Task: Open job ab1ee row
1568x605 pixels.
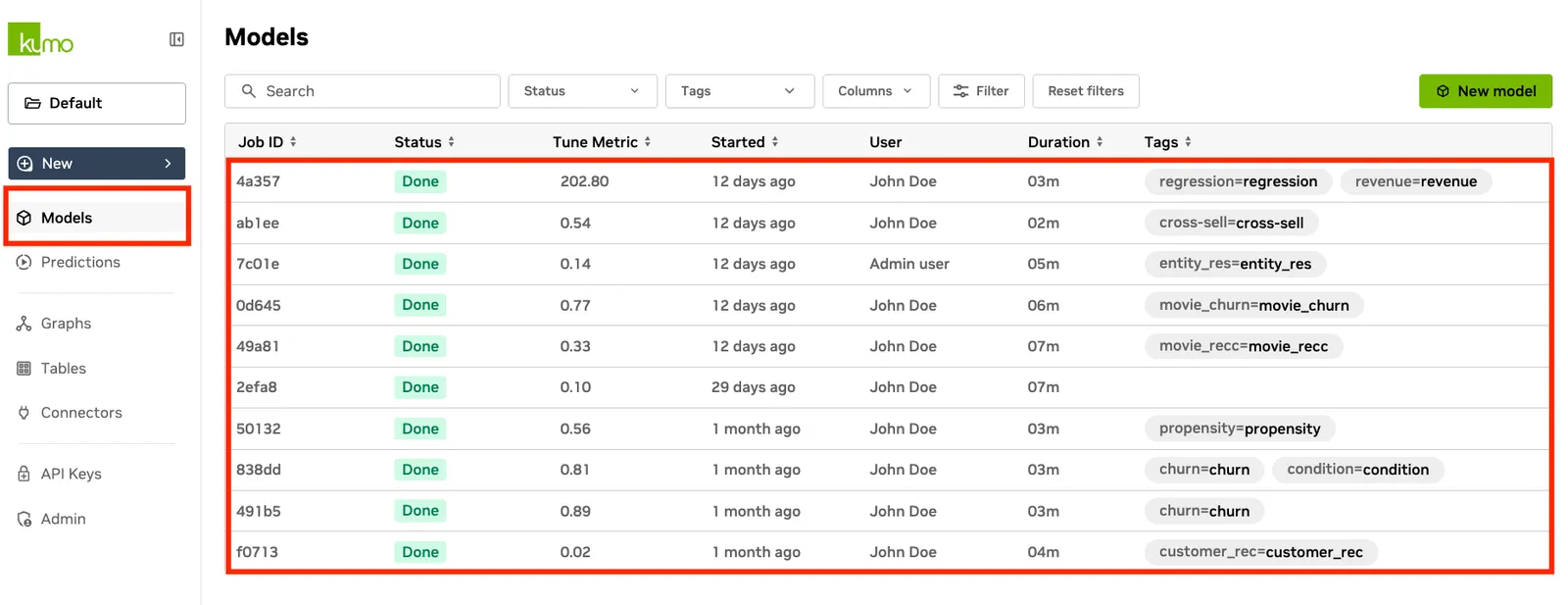Action: coord(889,223)
